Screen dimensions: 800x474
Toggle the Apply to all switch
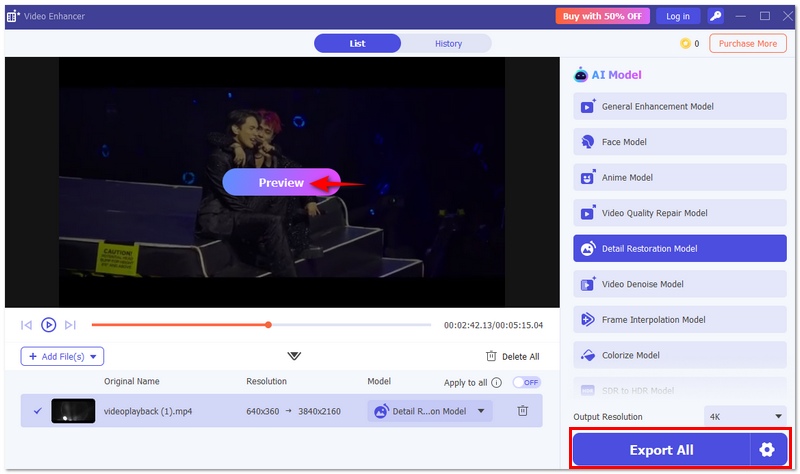point(526,382)
